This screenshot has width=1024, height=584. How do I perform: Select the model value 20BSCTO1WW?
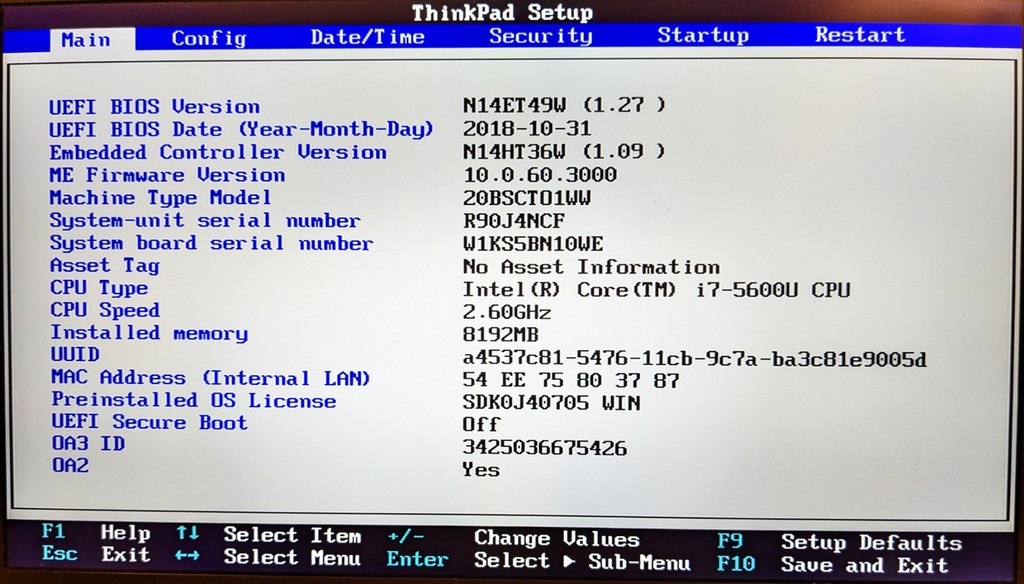click(x=527, y=198)
